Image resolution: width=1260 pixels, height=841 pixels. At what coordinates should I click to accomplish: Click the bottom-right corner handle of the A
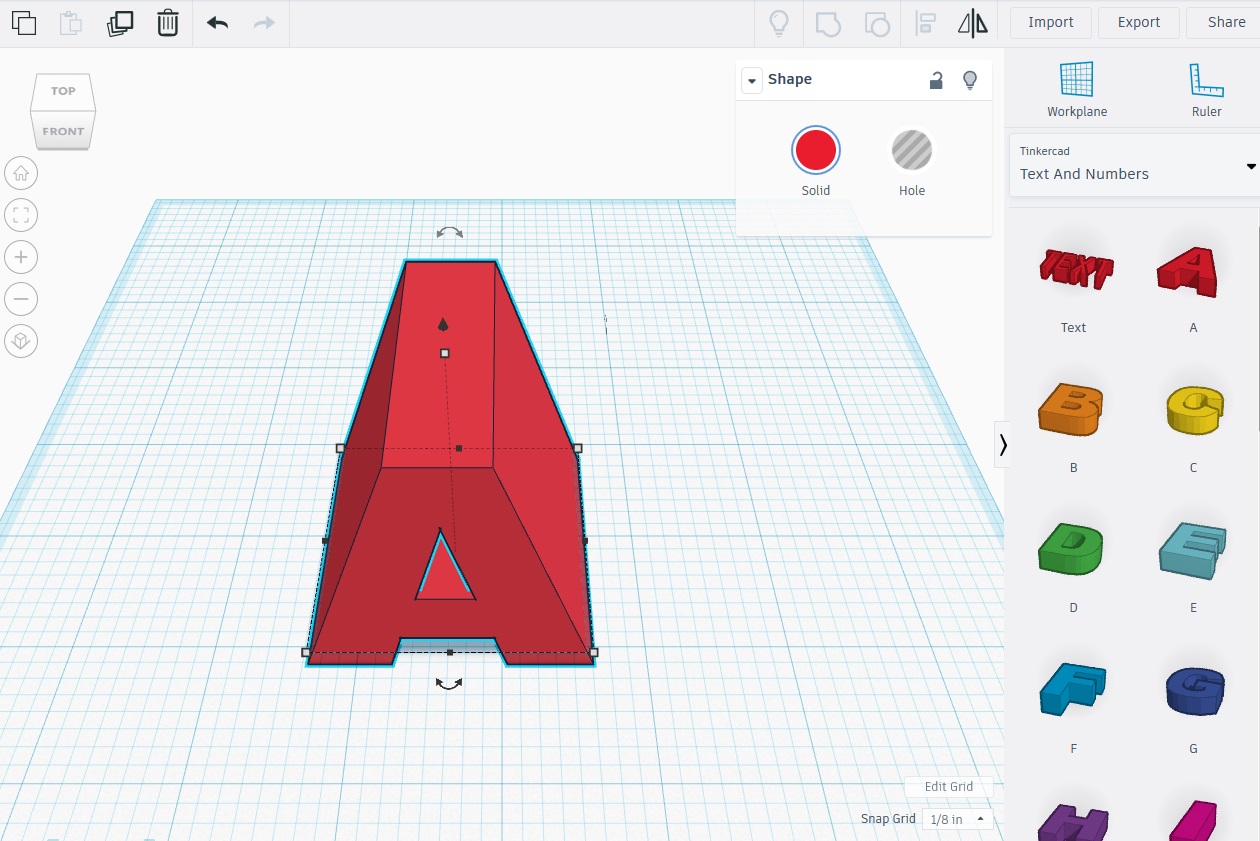click(x=593, y=652)
